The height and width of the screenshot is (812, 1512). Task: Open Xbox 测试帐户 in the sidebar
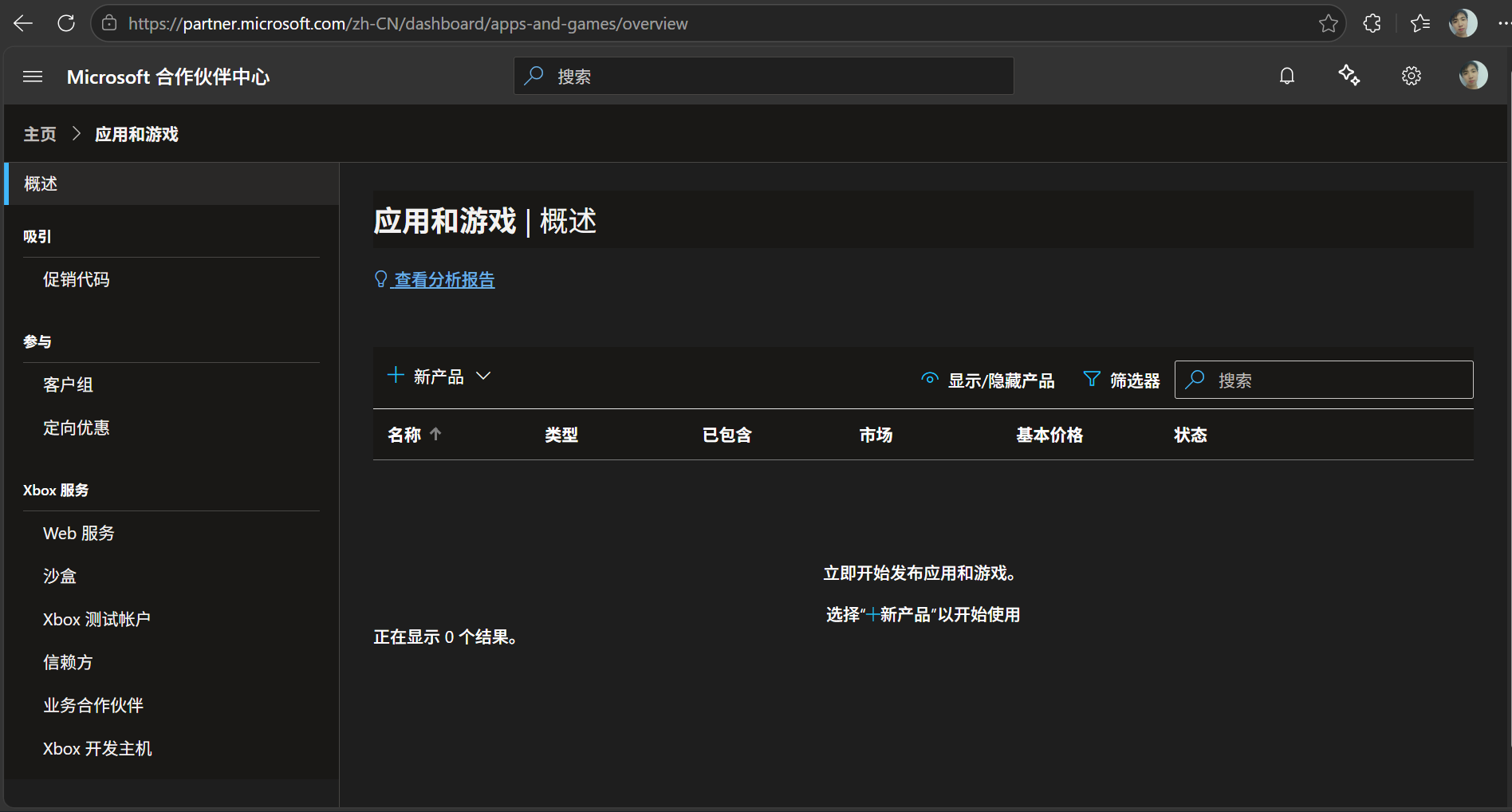click(96, 619)
